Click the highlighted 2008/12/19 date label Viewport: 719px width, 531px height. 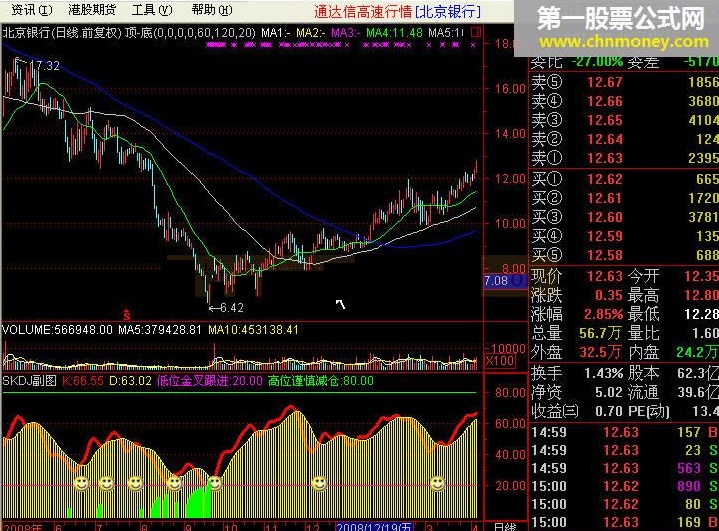[x=374, y=526]
